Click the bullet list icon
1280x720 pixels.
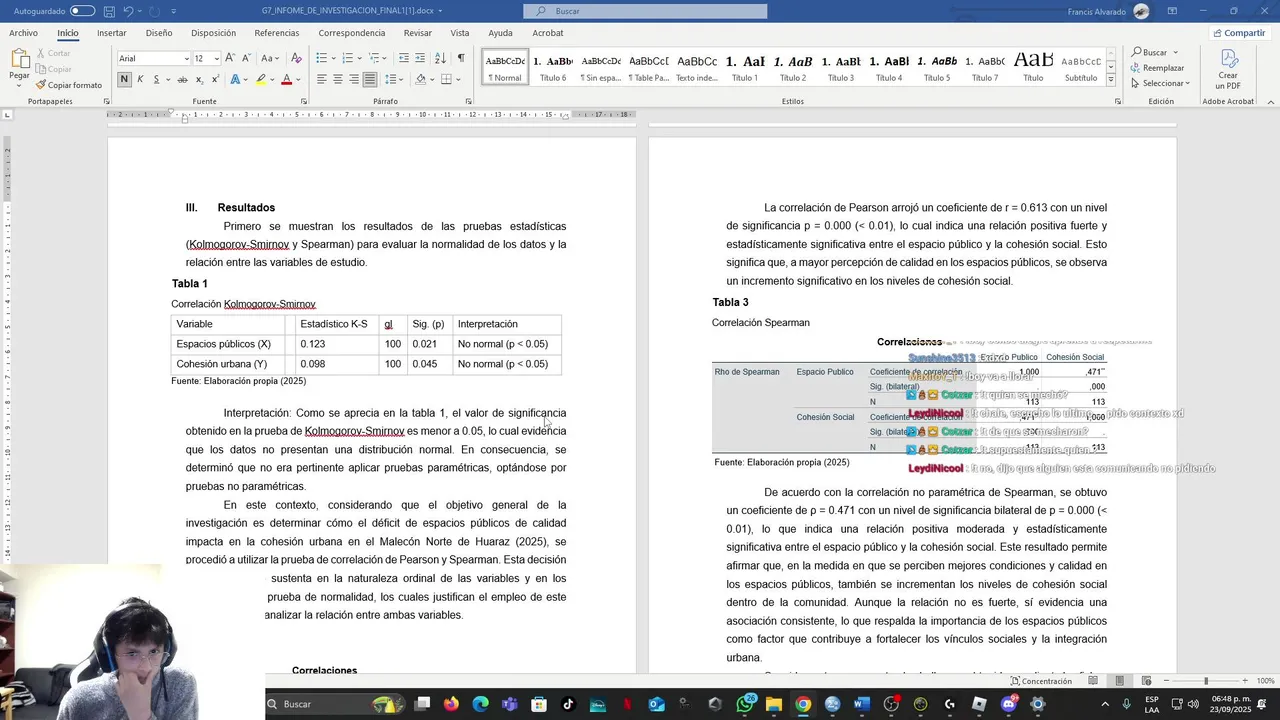coord(322,58)
